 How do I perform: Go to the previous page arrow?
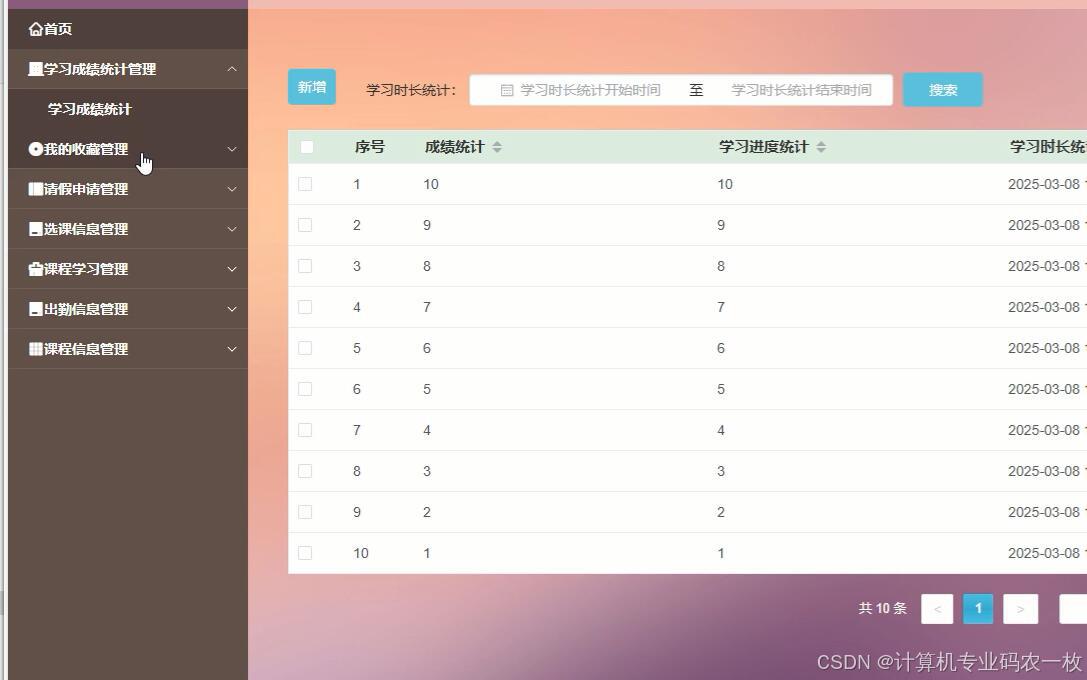pos(937,609)
